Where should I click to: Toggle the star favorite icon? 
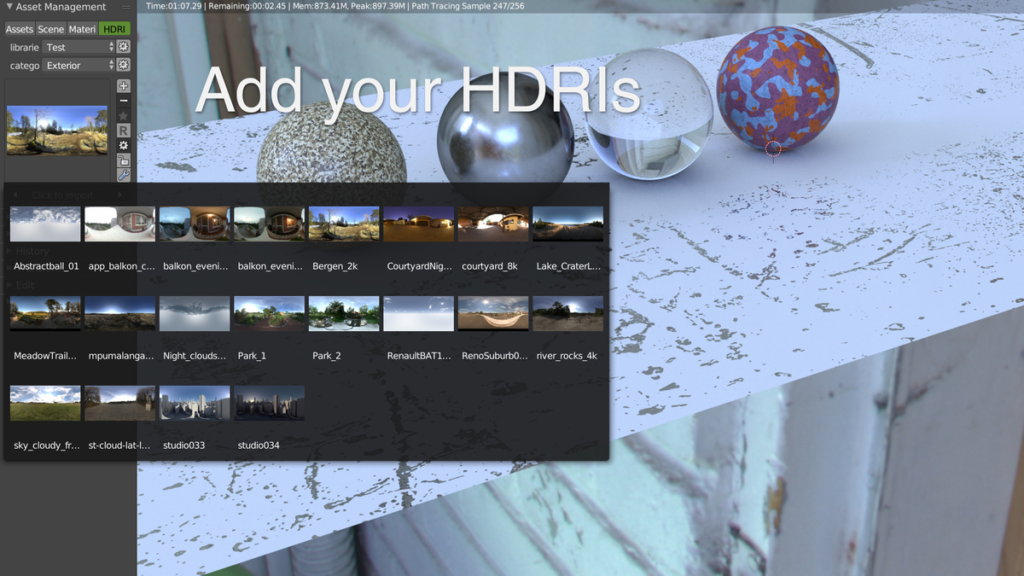pos(124,116)
